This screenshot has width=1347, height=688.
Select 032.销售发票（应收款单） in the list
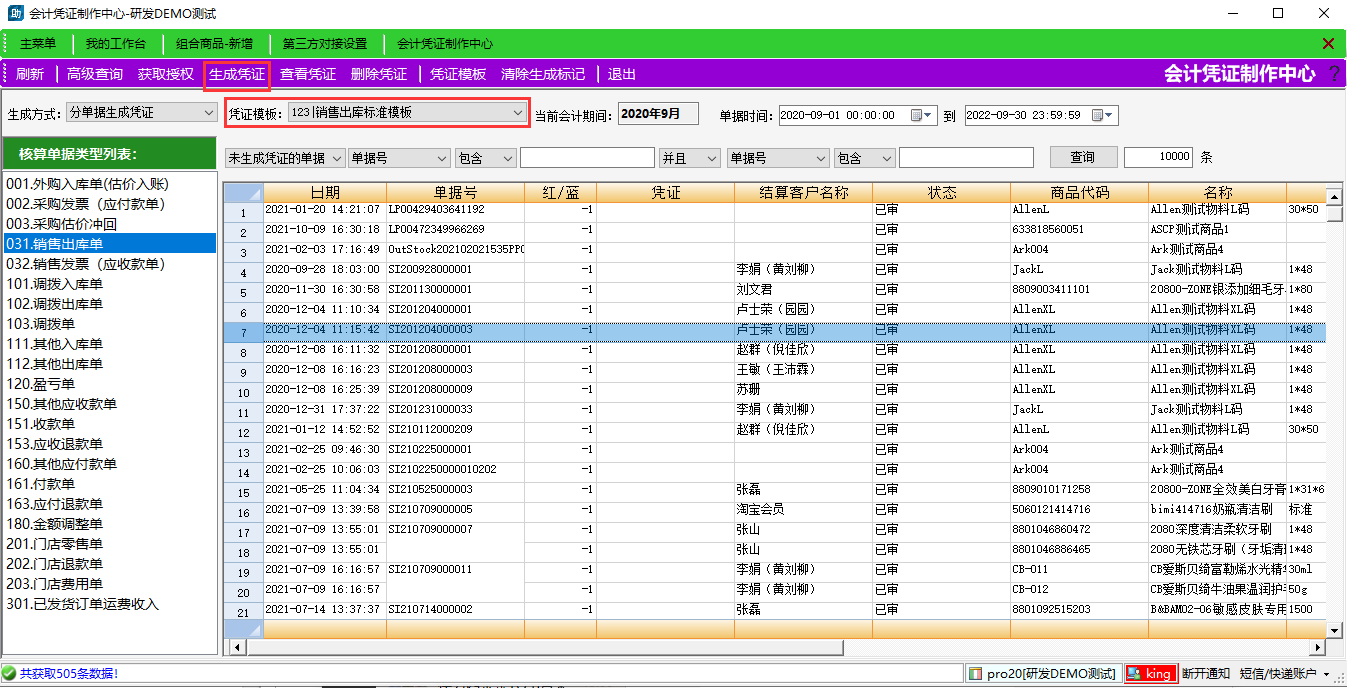click(85, 264)
